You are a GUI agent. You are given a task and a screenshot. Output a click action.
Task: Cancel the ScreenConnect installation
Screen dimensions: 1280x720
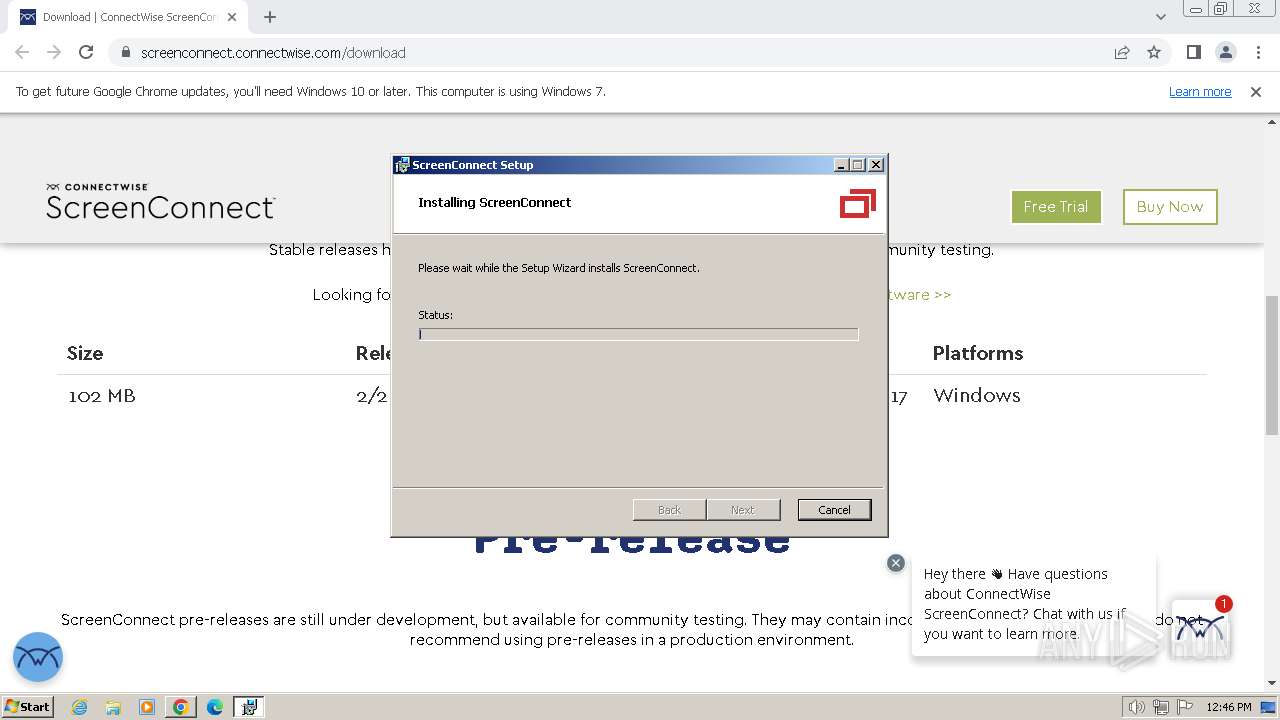pos(834,510)
